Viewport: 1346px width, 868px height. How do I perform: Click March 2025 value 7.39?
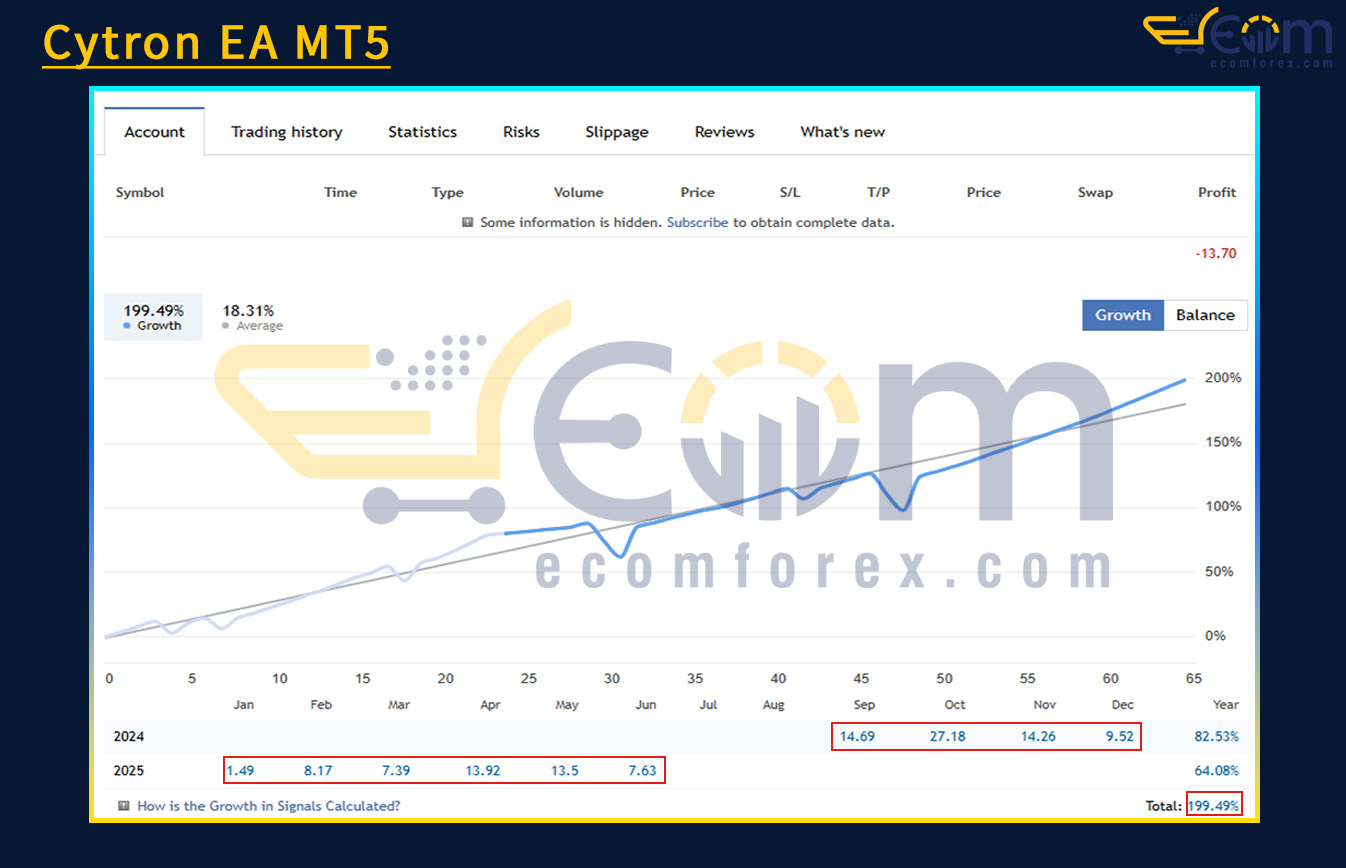click(395, 770)
